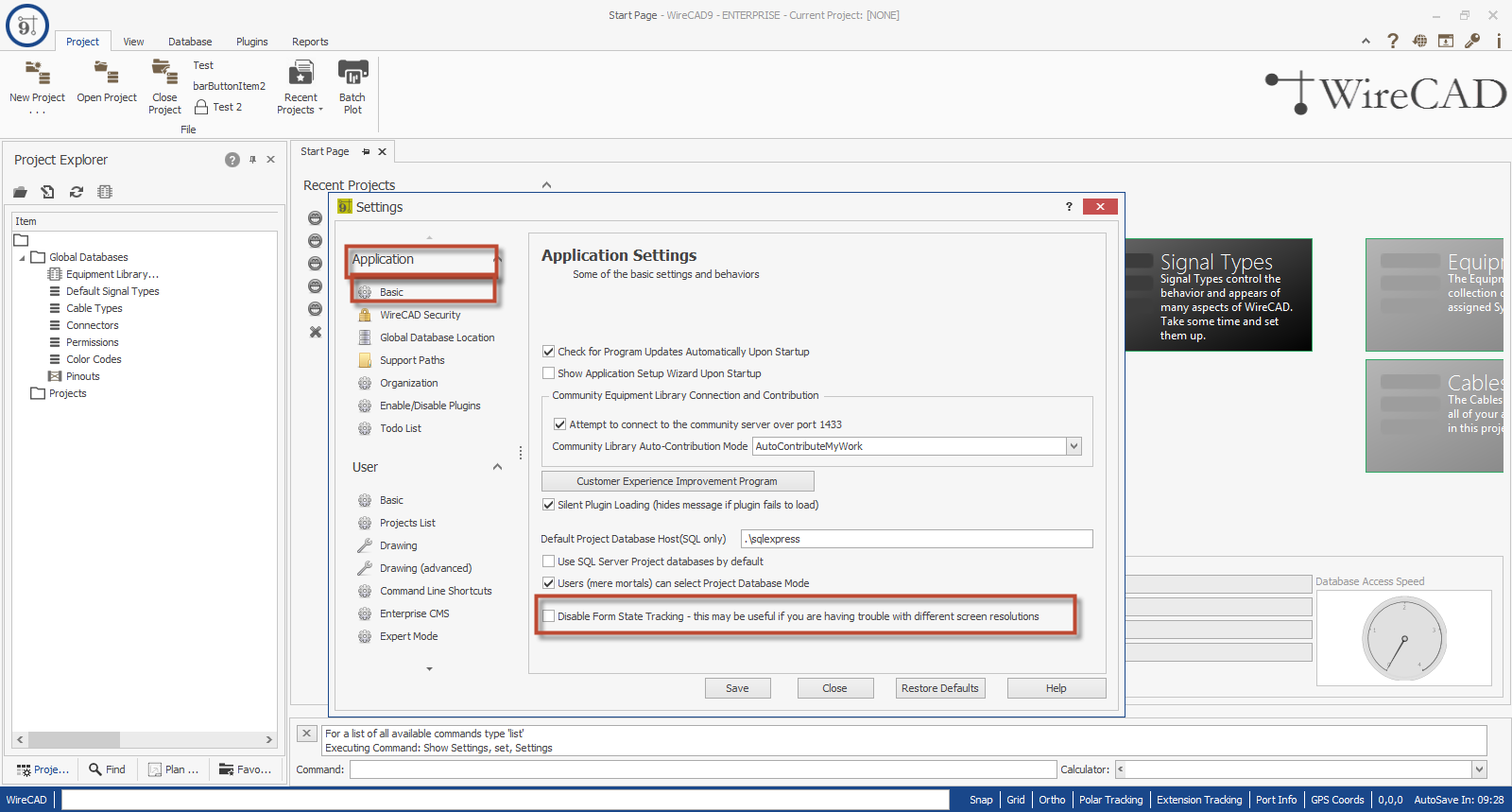Click the Save button in Settings
1512x812 pixels.
pos(737,688)
